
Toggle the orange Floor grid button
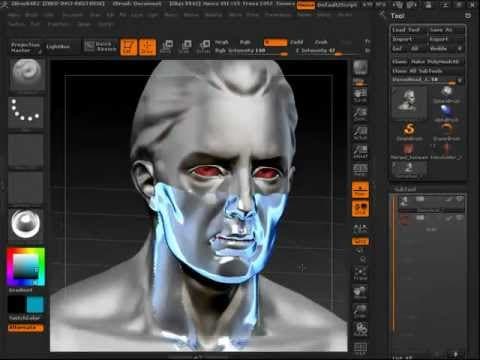click(360, 190)
